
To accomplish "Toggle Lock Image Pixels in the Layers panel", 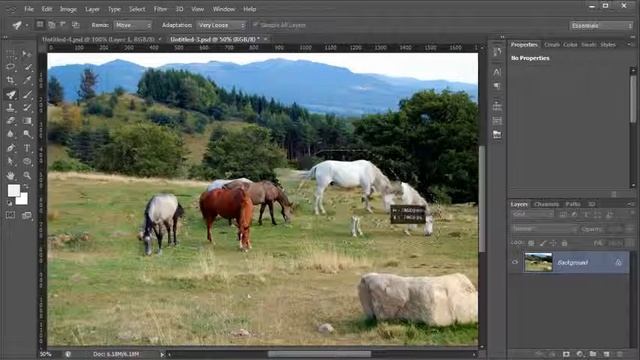I will click(542, 243).
